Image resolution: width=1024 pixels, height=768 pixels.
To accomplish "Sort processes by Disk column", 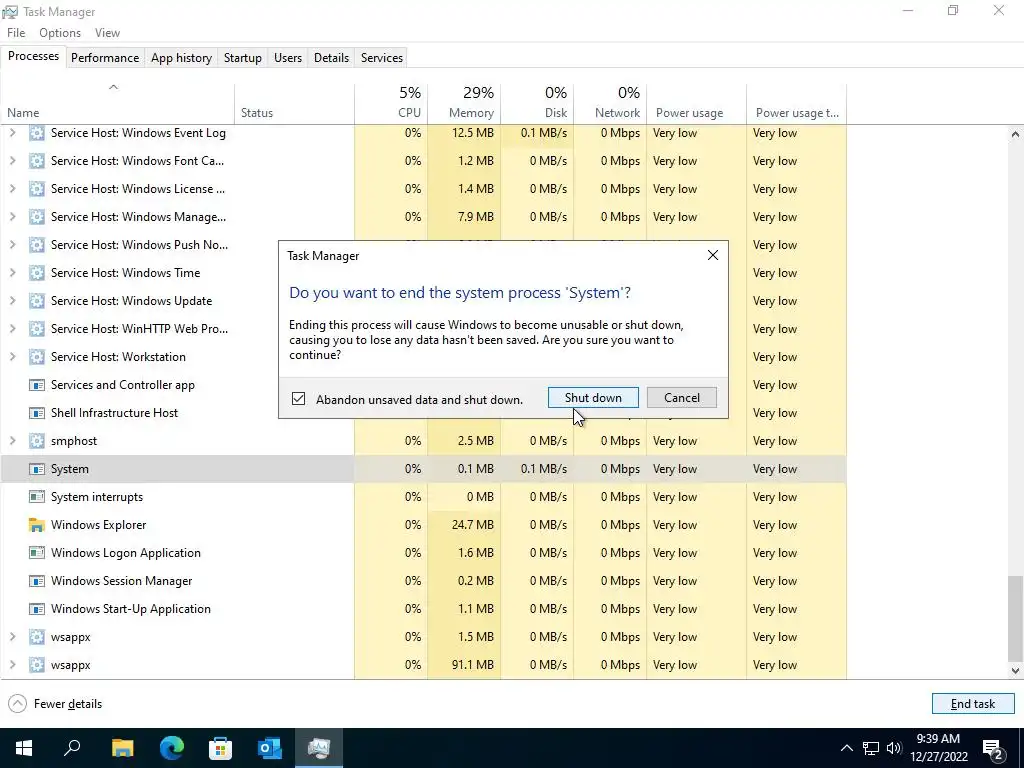I will click(x=537, y=104).
